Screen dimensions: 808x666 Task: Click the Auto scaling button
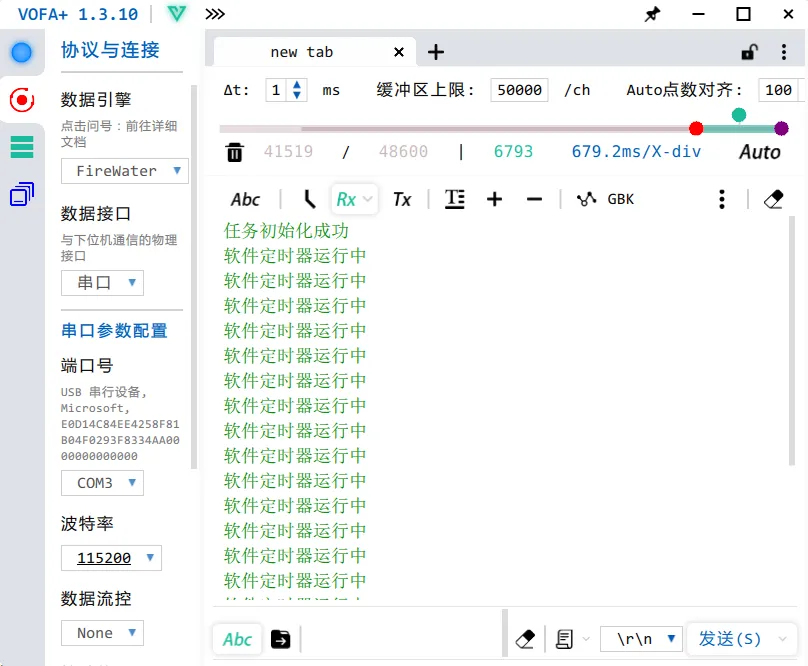[760, 151]
